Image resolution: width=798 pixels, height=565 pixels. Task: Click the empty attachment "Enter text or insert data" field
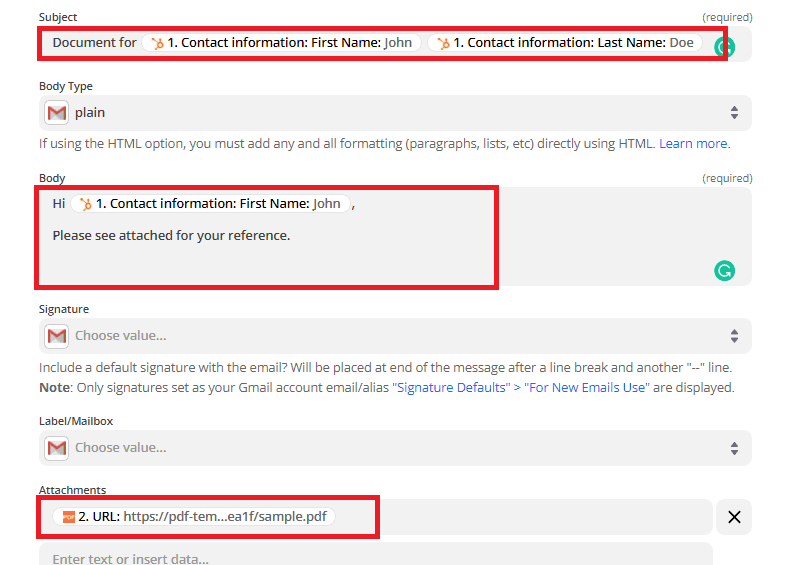click(375, 556)
